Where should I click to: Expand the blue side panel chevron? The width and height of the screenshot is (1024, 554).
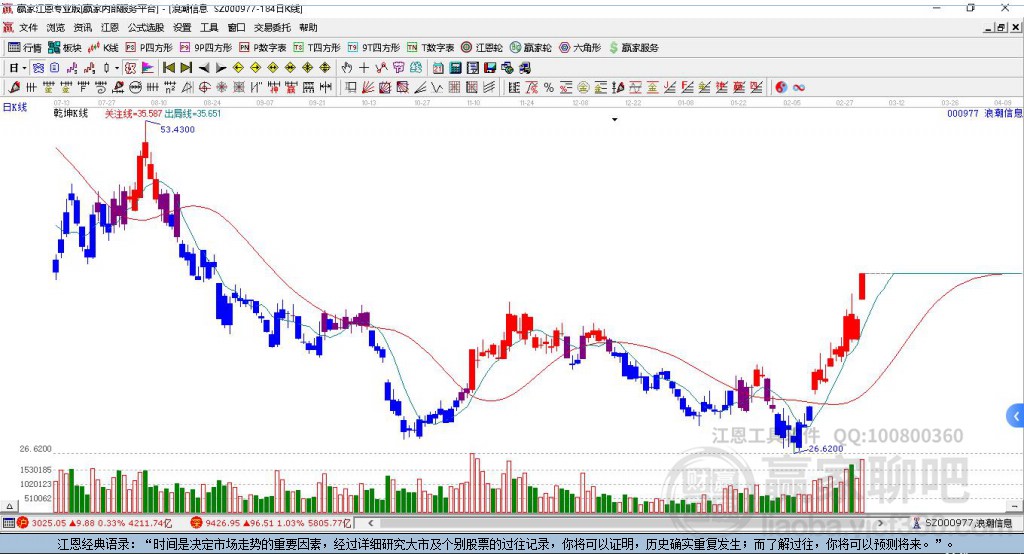[x=1016, y=416]
